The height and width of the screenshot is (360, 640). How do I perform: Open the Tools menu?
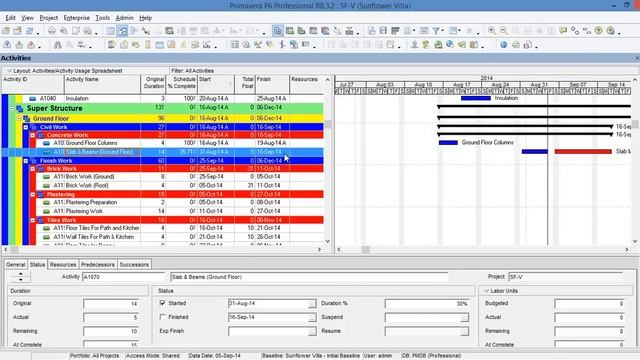(x=102, y=18)
